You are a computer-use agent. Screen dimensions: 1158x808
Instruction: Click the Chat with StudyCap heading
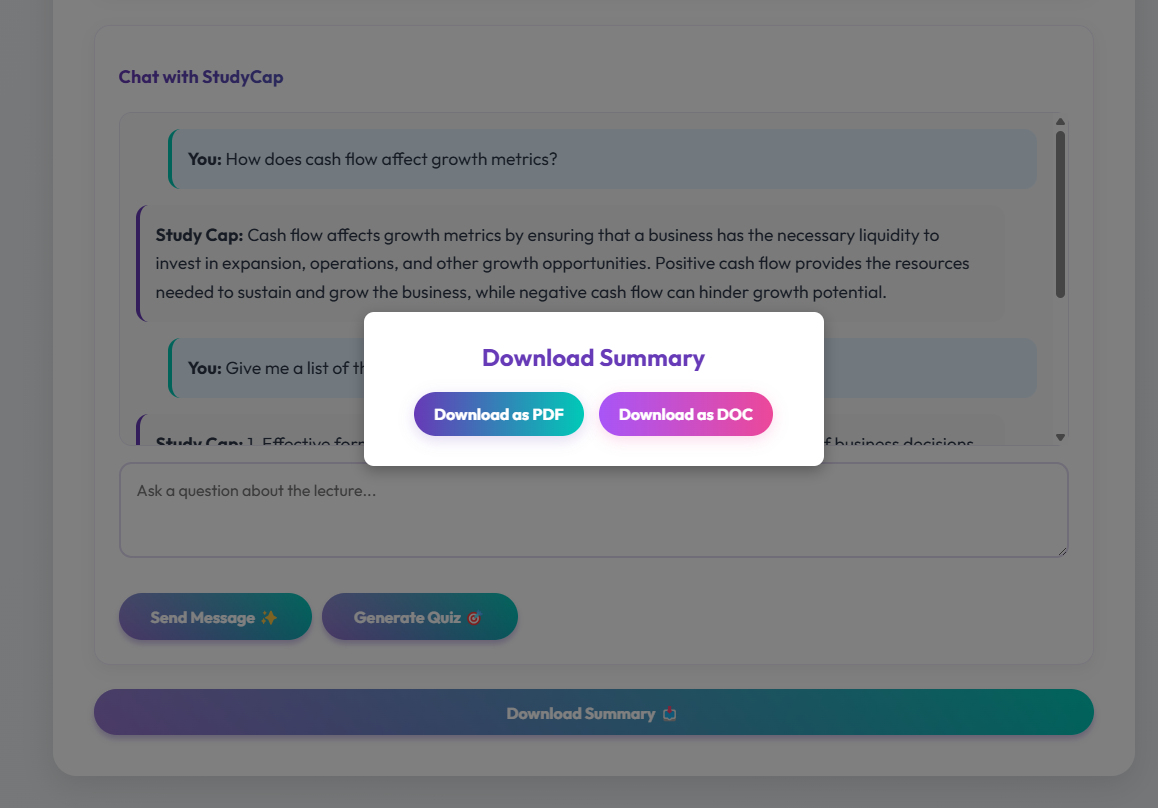coord(201,77)
